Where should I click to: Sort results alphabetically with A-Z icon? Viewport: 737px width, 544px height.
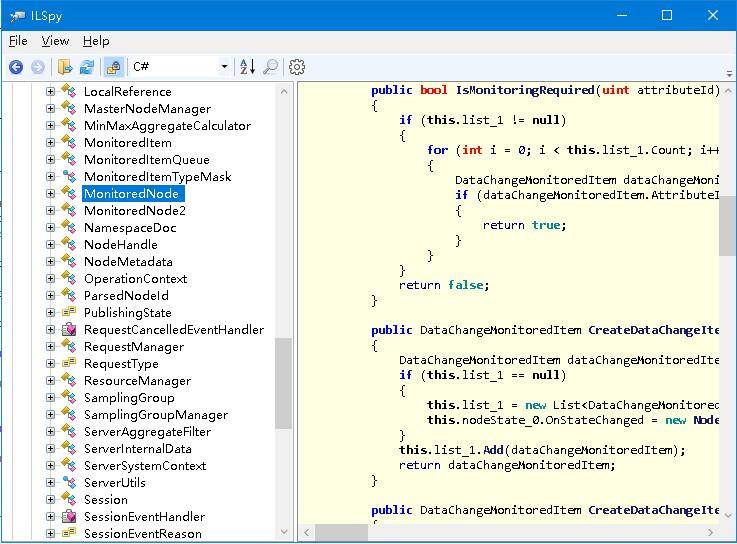tap(248, 67)
